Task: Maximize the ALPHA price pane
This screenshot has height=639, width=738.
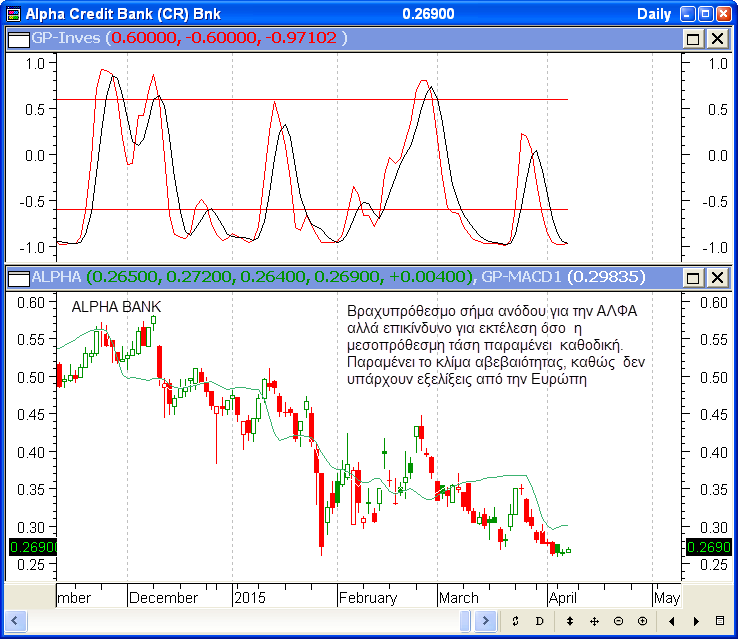Action: 693,278
